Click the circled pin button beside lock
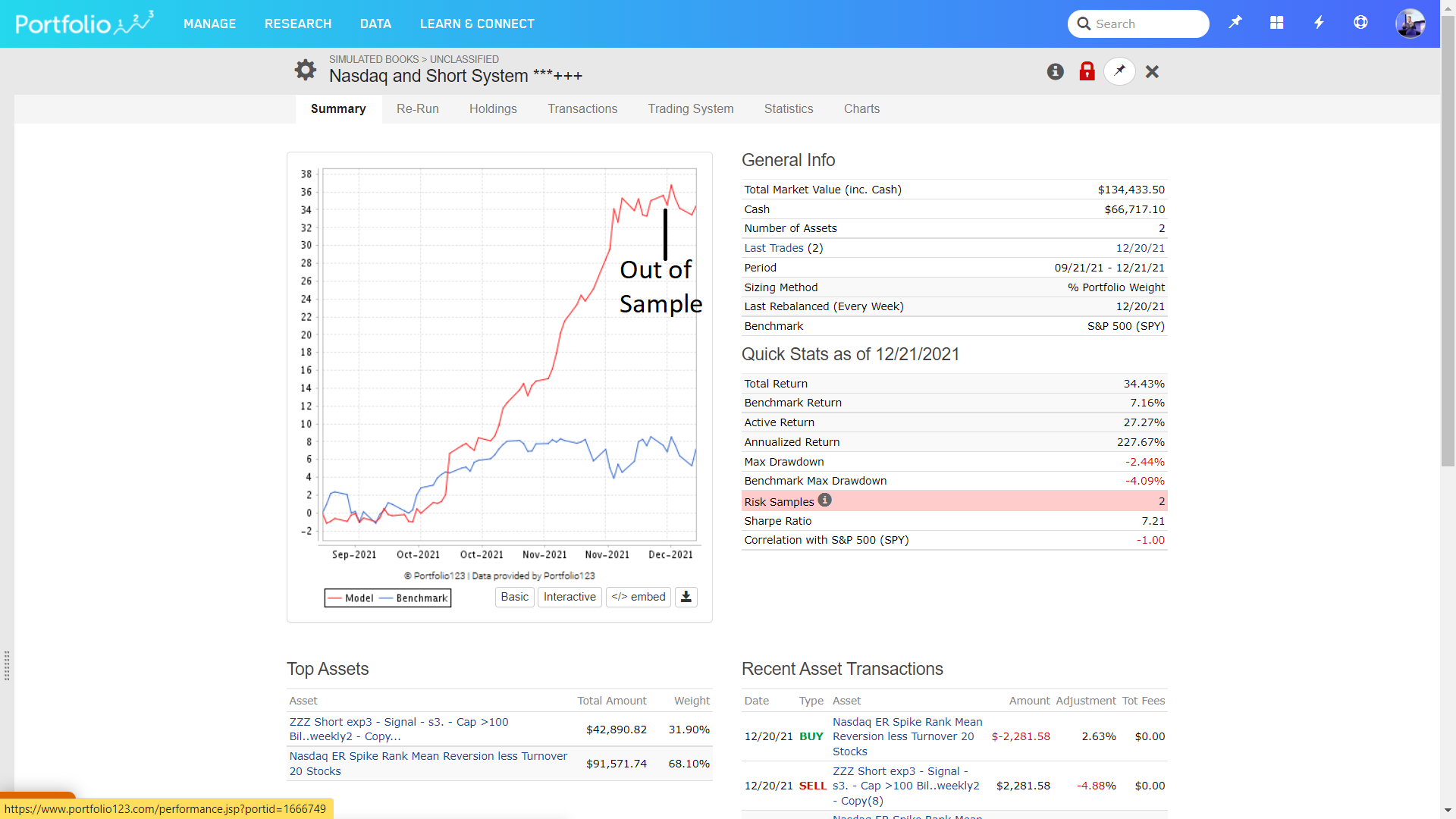 point(1119,71)
